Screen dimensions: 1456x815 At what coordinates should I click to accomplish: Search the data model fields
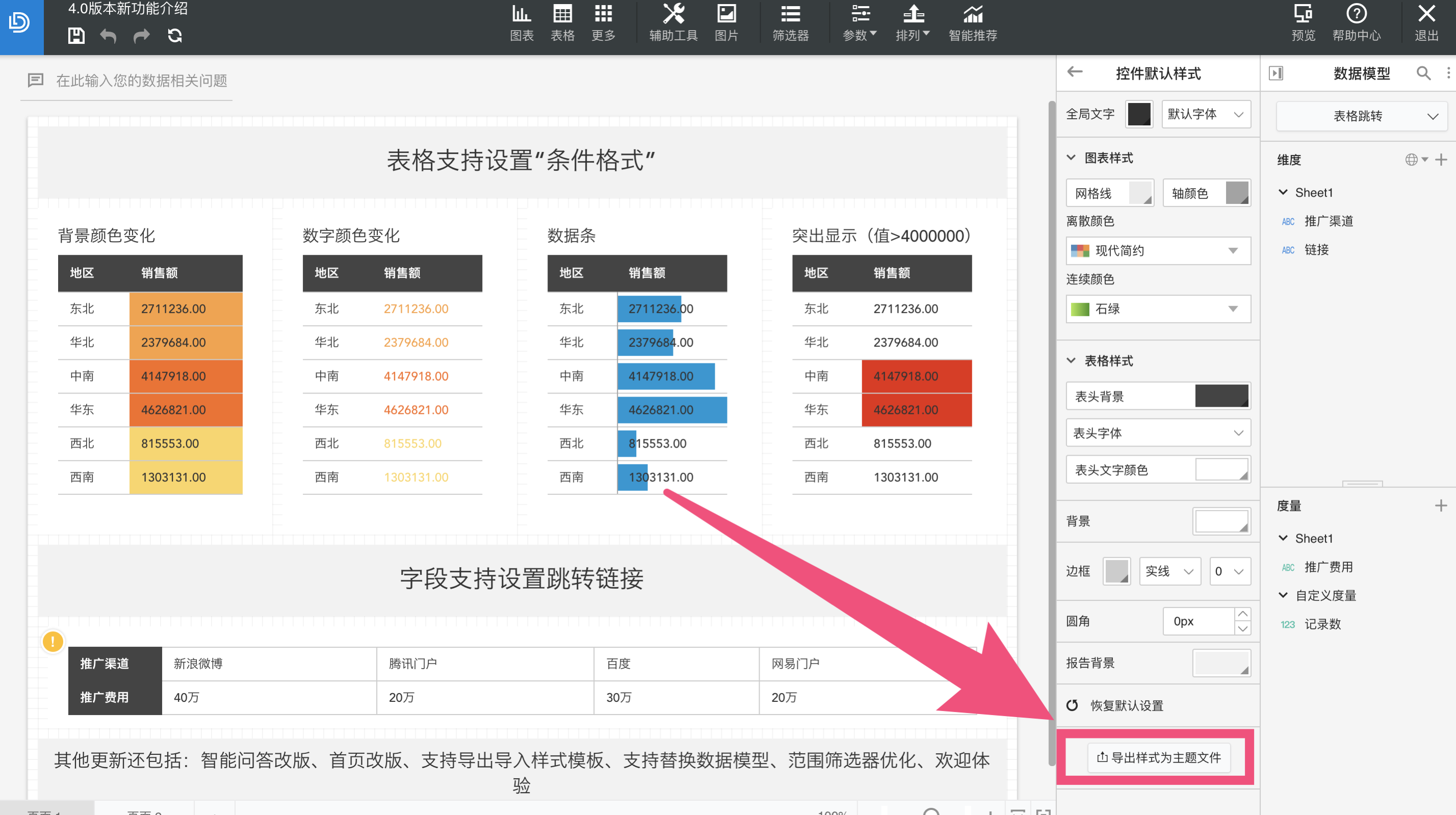(x=1423, y=73)
